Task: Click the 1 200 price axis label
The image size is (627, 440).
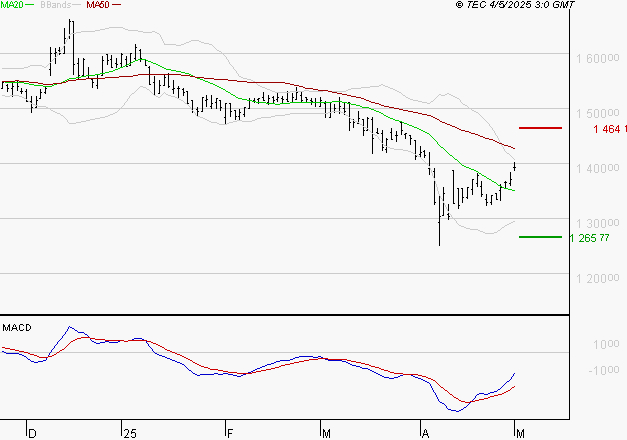Action: [597, 278]
